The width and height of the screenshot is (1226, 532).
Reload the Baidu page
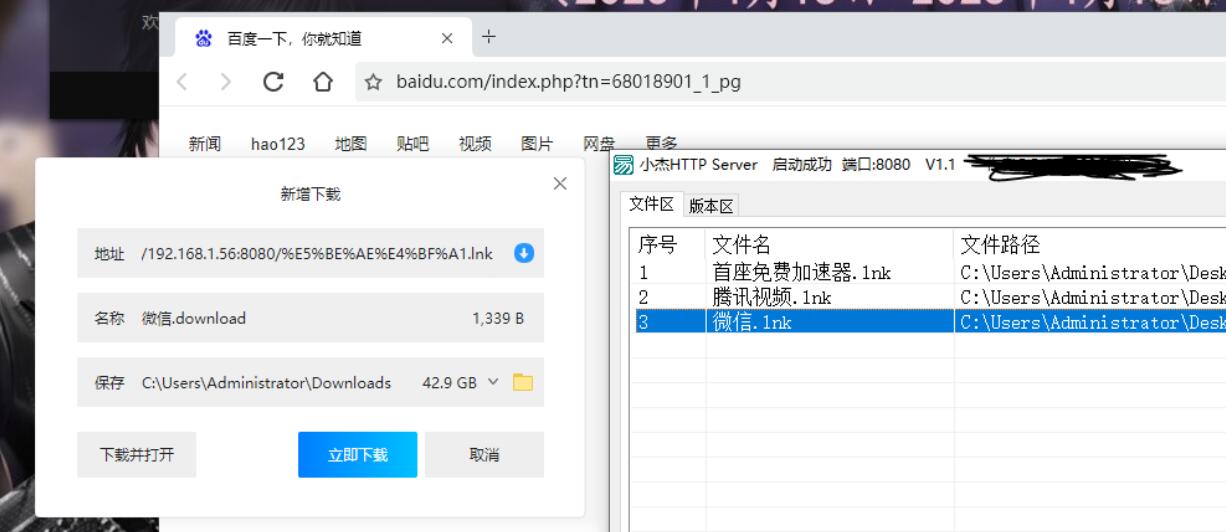[273, 83]
